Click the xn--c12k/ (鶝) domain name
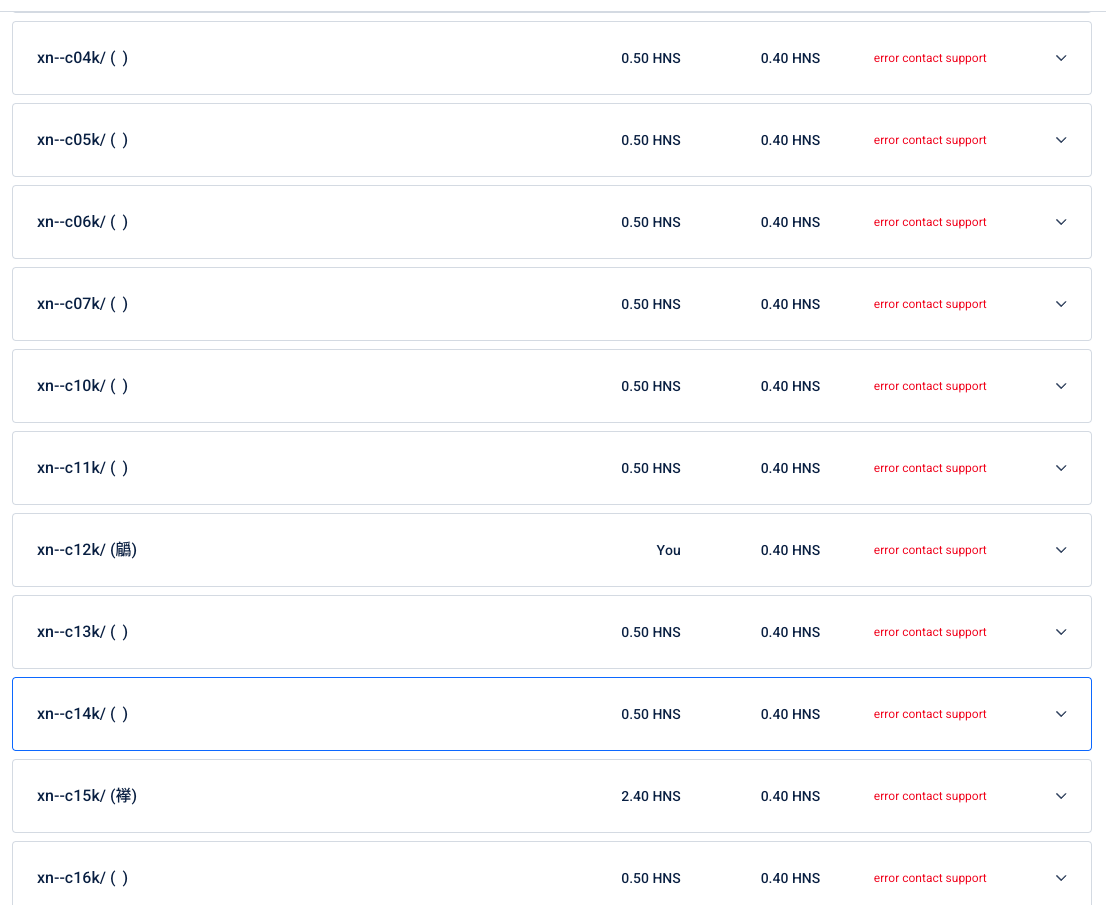The image size is (1106, 905). coord(87,550)
